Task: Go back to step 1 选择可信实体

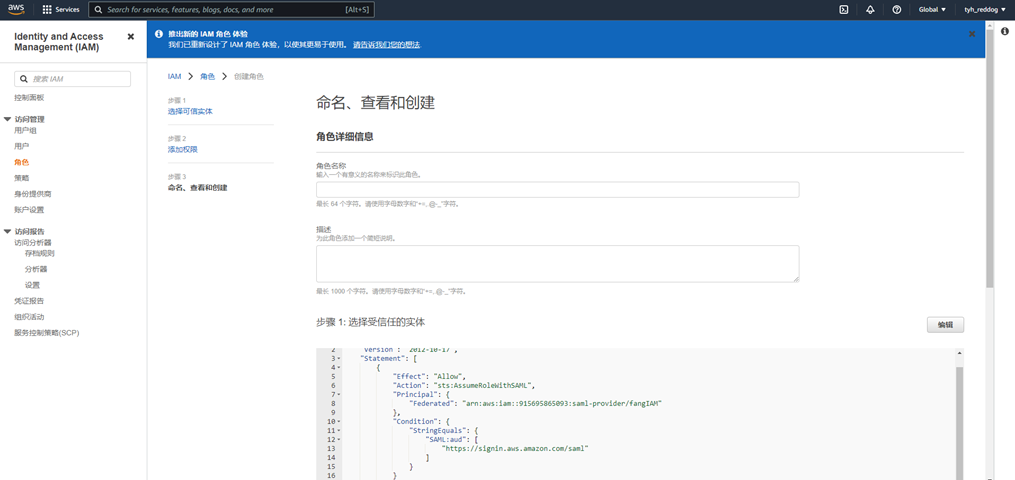Action: click(190, 111)
